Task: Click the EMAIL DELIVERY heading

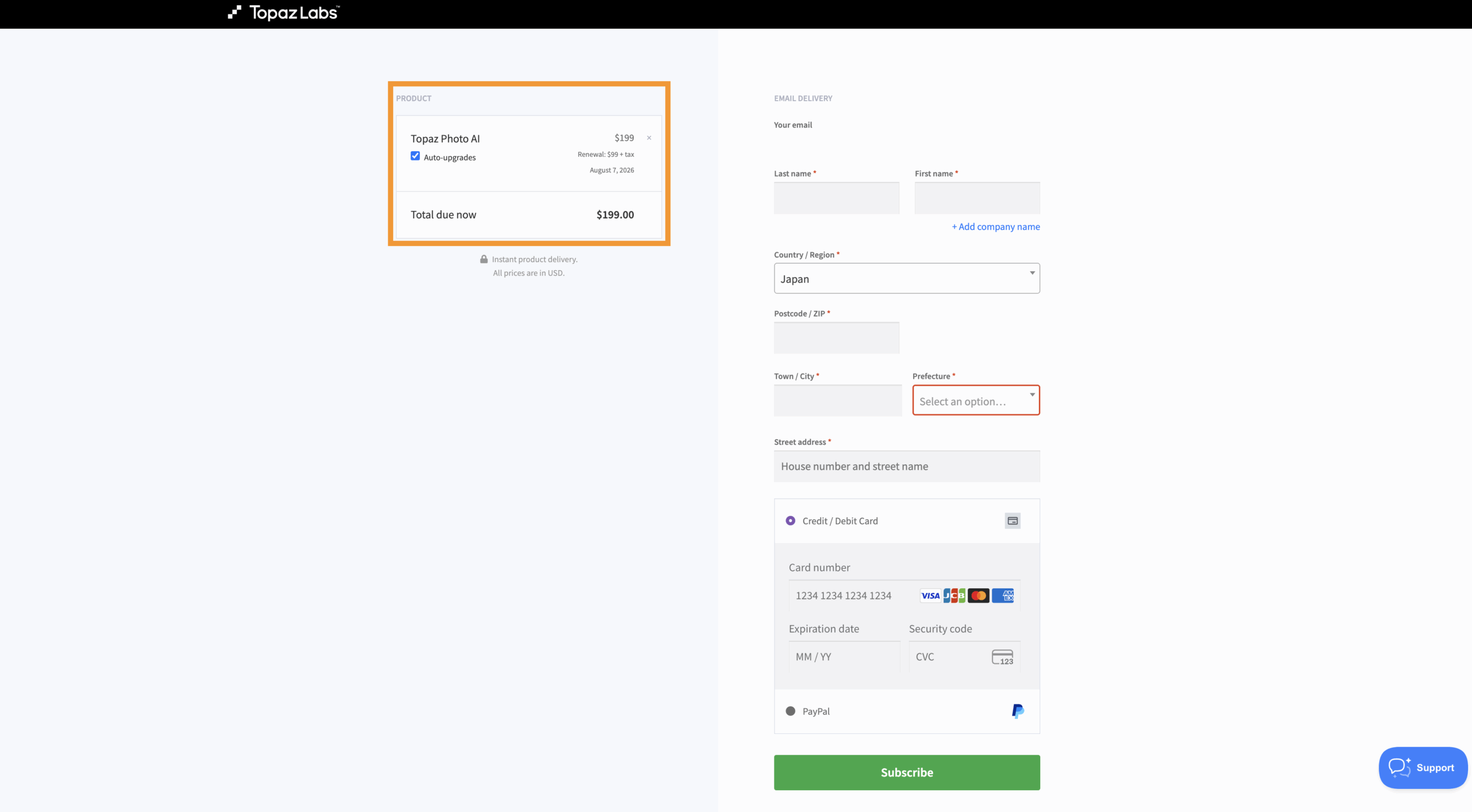Action: click(803, 98)
